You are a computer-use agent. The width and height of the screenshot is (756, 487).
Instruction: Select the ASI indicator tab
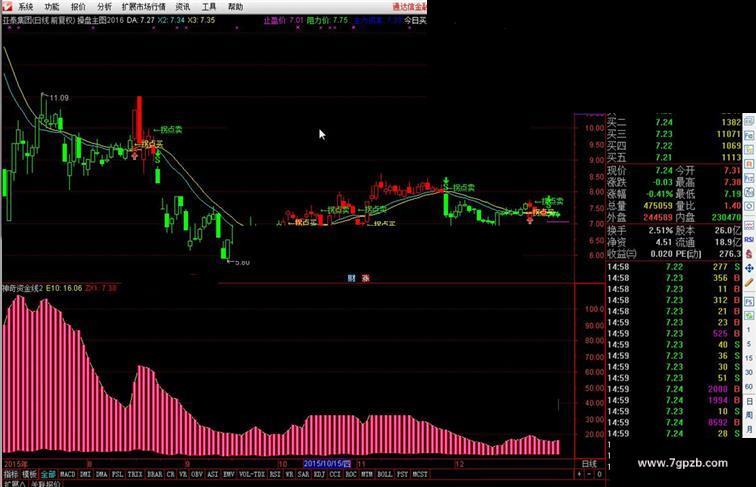pyautogui.click(x=213, y=474)
